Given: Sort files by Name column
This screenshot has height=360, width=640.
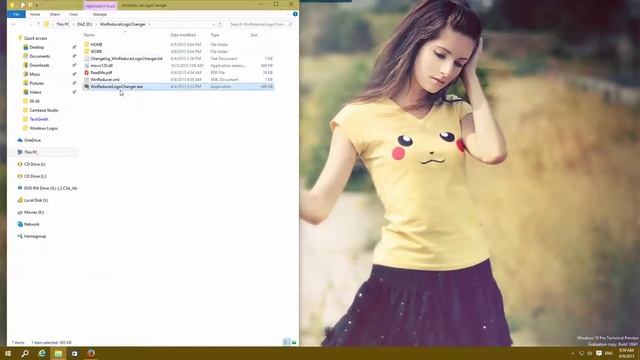Looking at the screenshot, I should (x=89, y=35).
